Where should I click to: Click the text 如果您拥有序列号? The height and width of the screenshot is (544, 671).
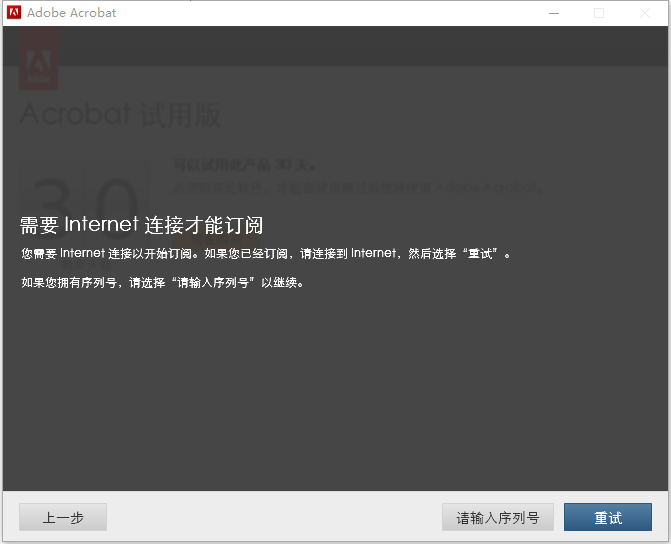69,282
